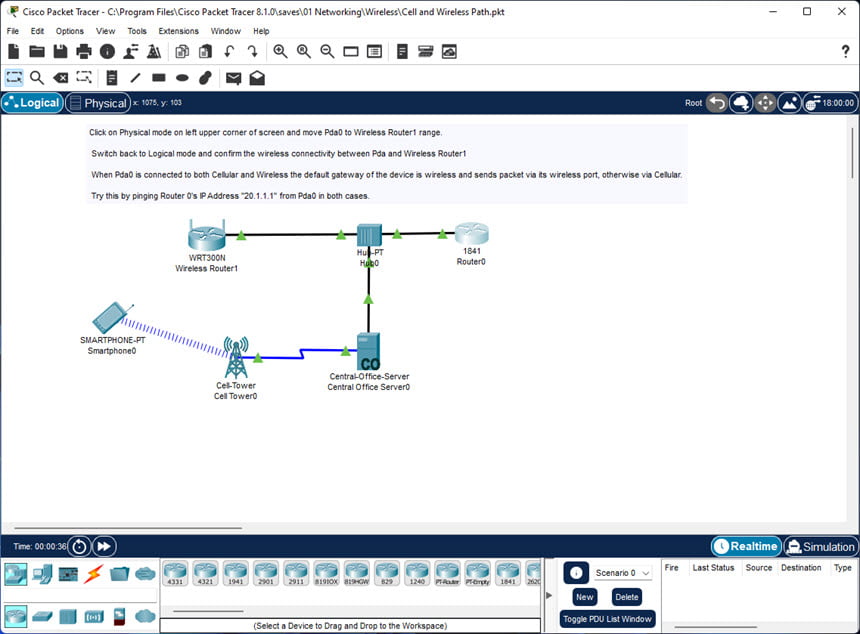Click the Fast Forward Time button
The height and width of the screenshot is (634, 860).
(104, 546)
